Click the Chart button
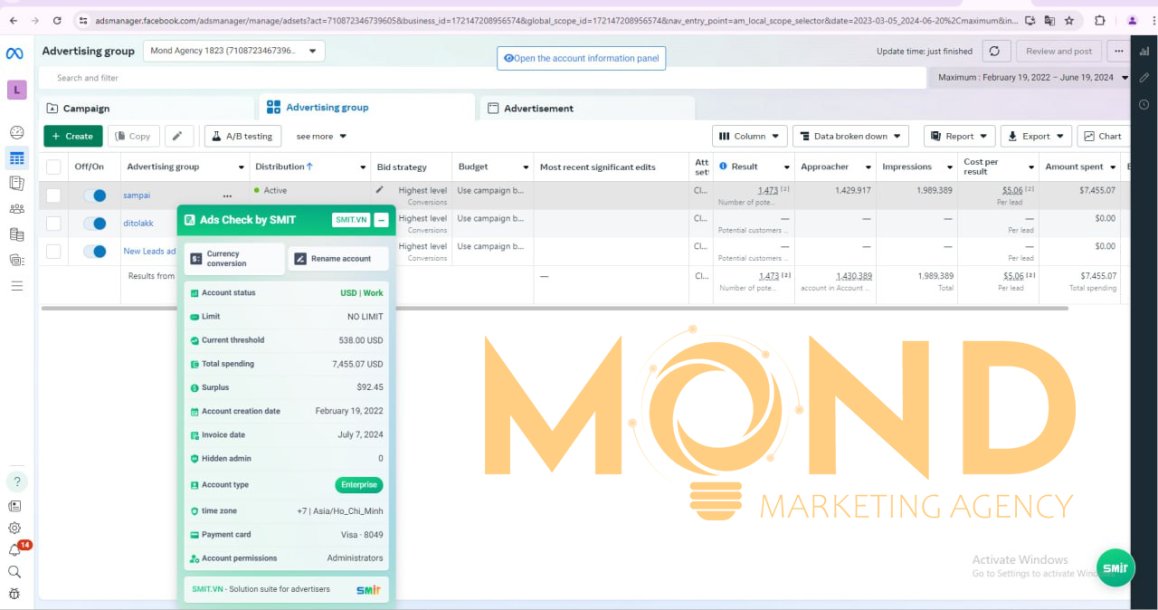The height and width of the screenshot is (610, 1158). coord(1102,136)
